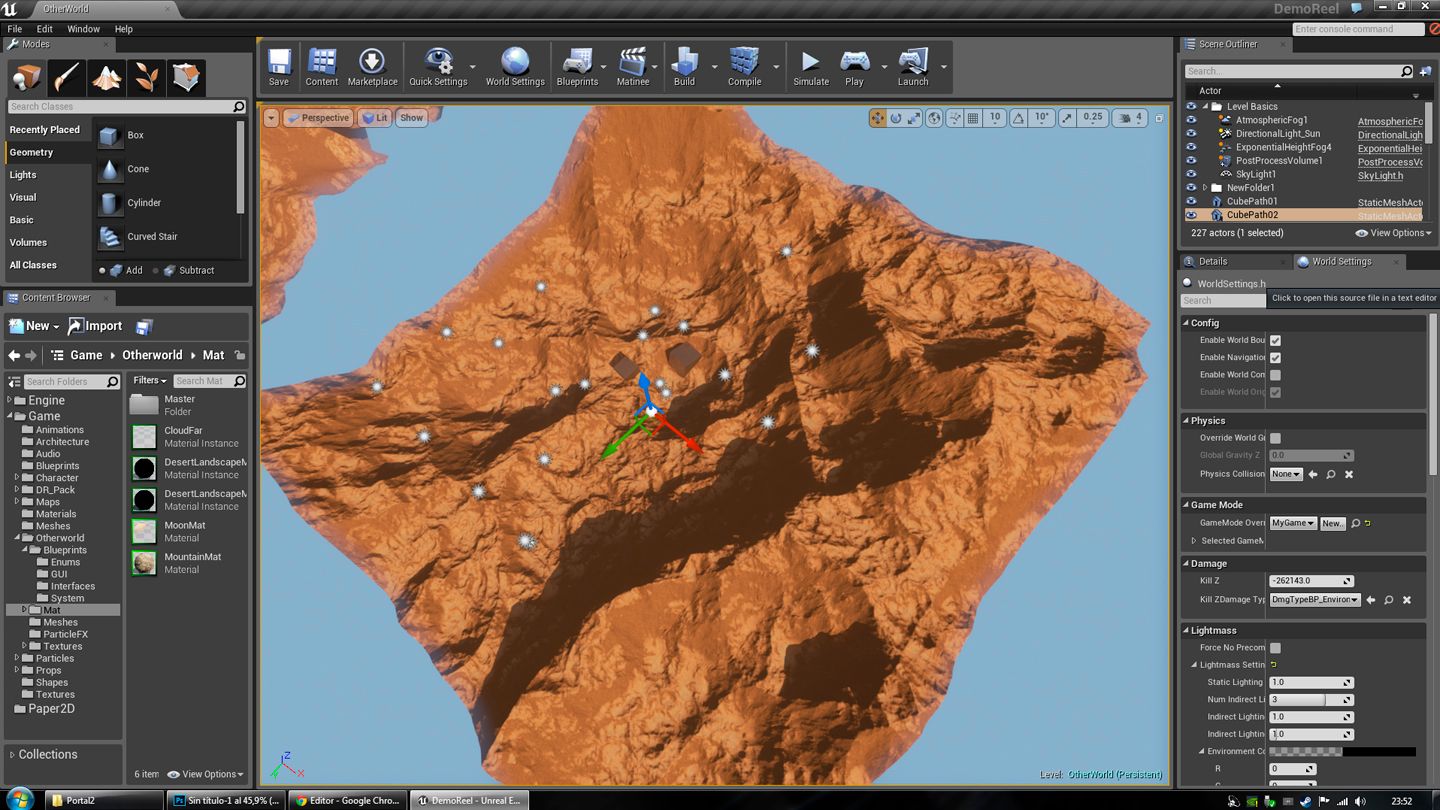Viewport: 1440px width, 810px height.
Task: Click the New button in Content Browser
Action: (x=34, y=326)
